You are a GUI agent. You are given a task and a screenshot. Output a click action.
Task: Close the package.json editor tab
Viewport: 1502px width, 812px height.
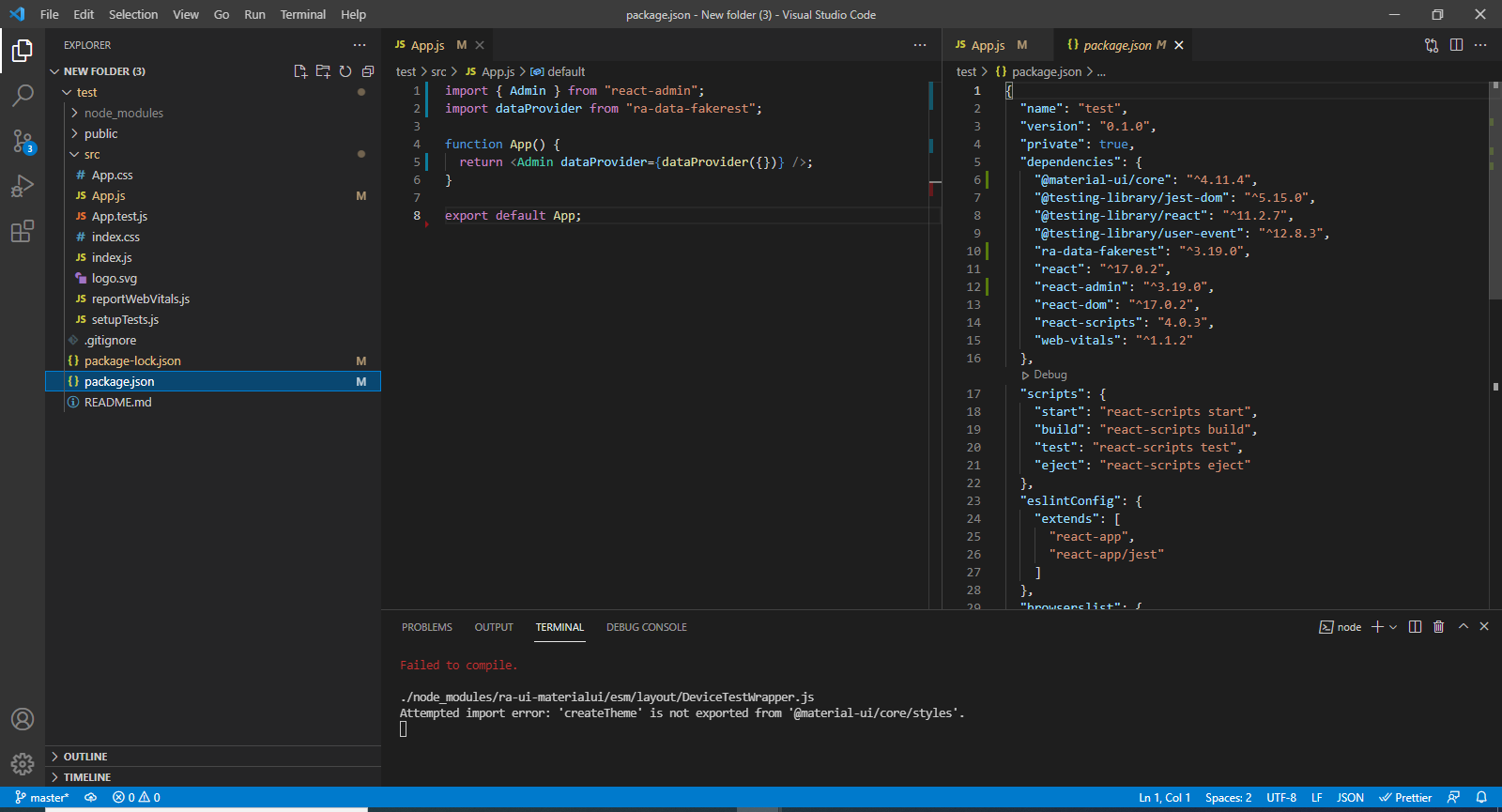click(1179, 45)
